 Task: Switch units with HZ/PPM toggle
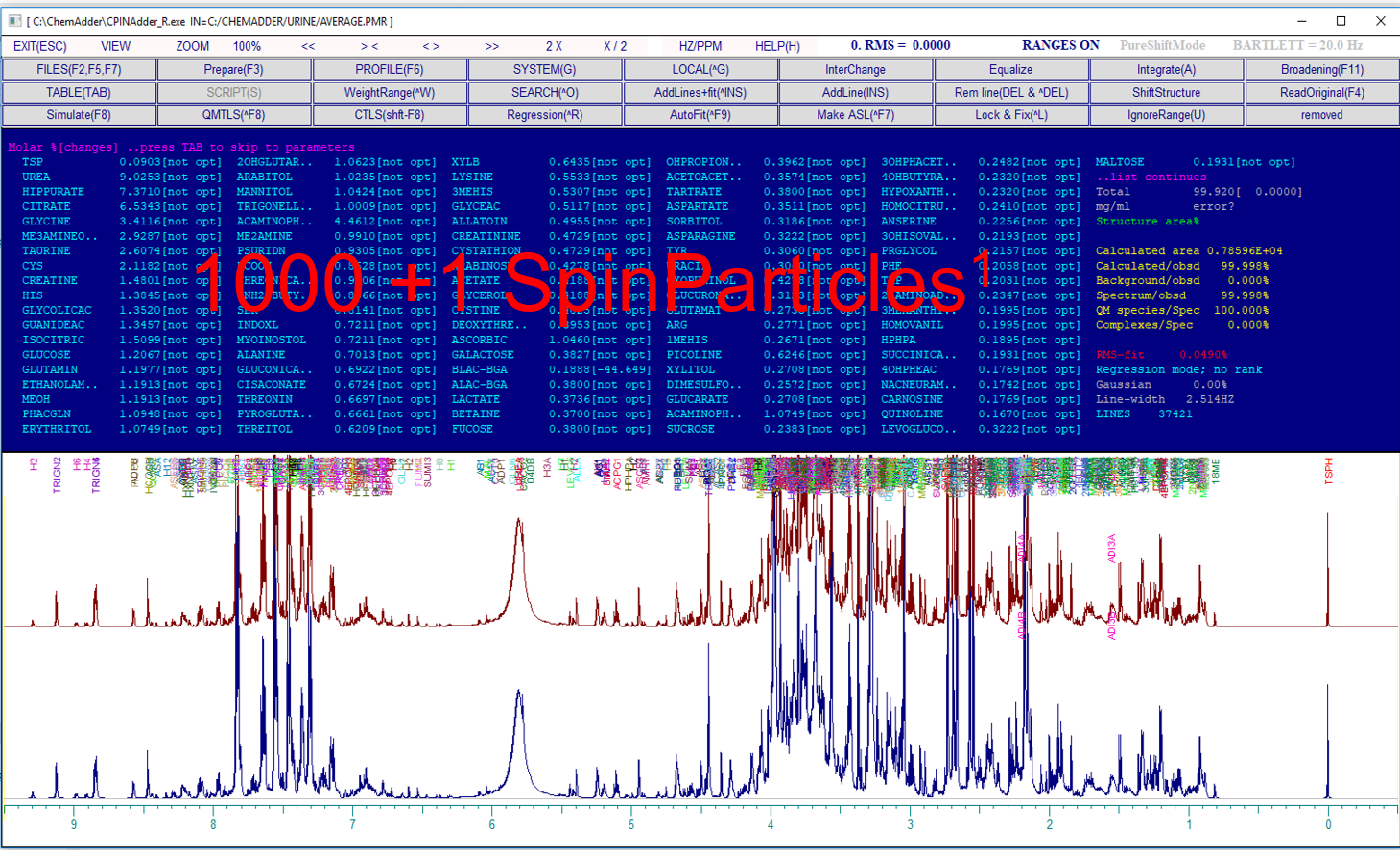700,46
